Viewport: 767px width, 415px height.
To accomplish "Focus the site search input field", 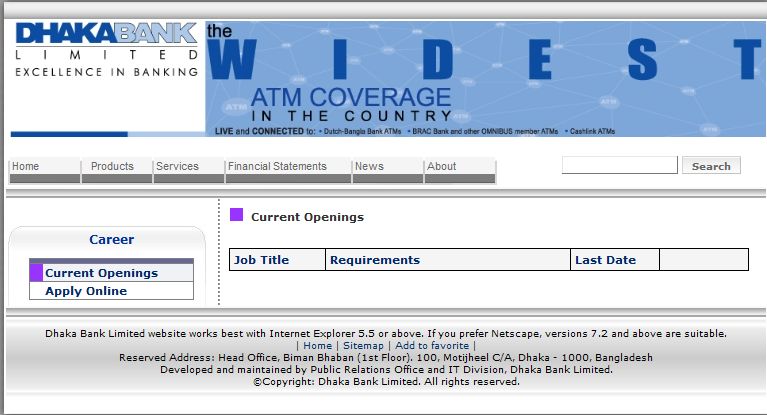I will point(619,165).
